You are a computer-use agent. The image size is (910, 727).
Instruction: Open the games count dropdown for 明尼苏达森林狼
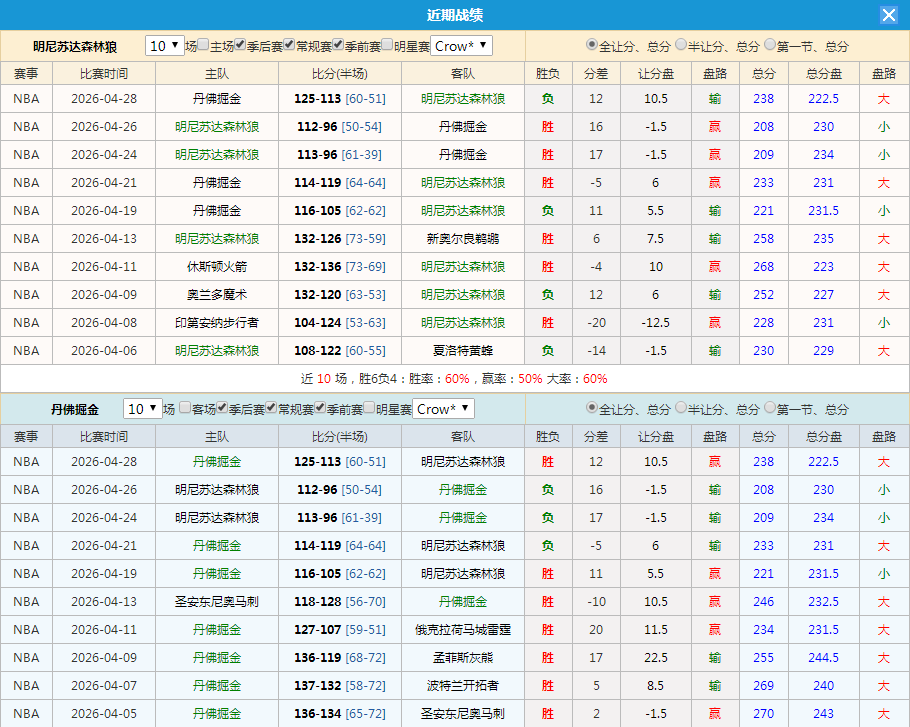click(x=165, y=45)
